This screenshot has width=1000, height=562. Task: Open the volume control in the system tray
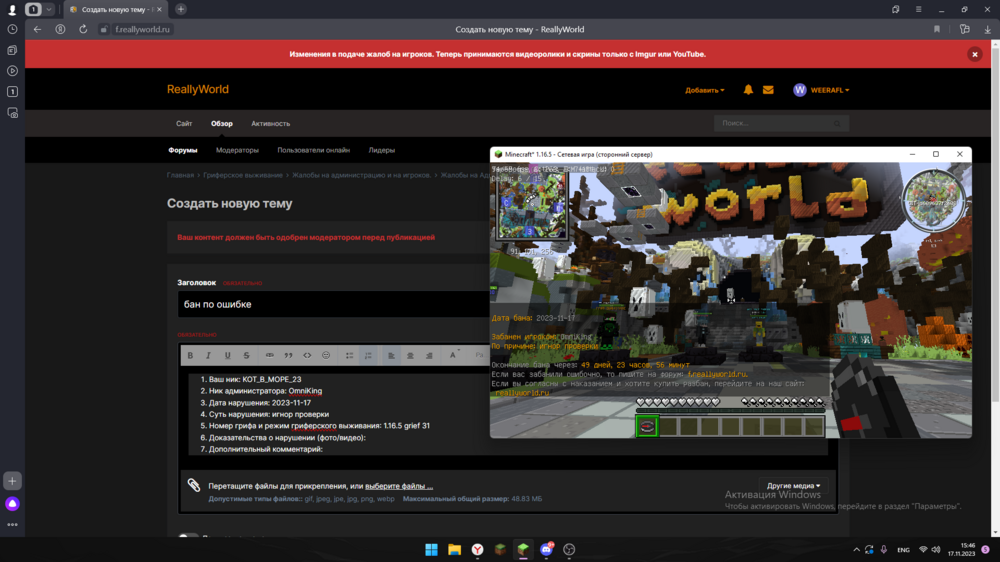tap(936, 550)
